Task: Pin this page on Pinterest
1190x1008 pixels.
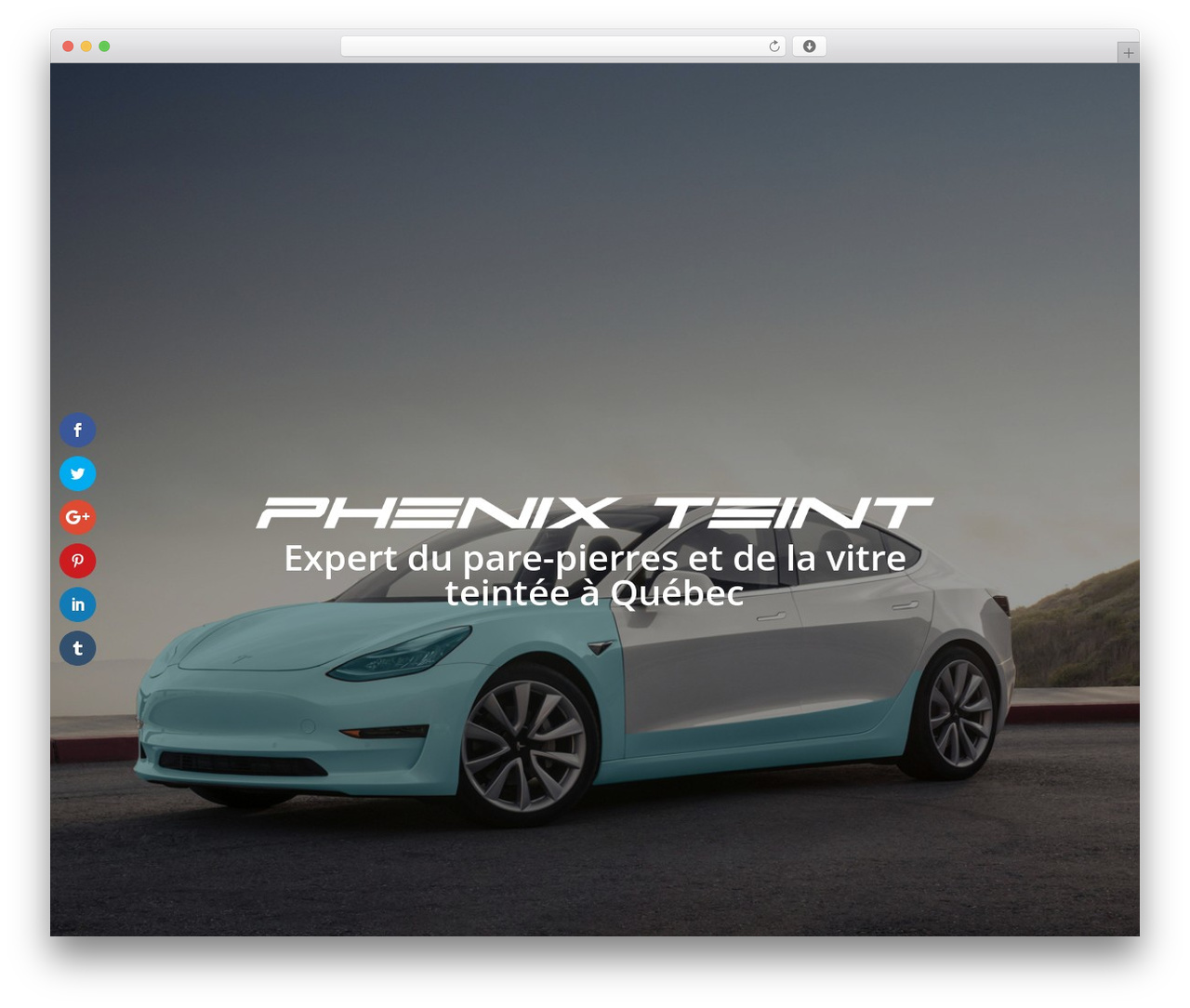Action: (x=78, y=561)
